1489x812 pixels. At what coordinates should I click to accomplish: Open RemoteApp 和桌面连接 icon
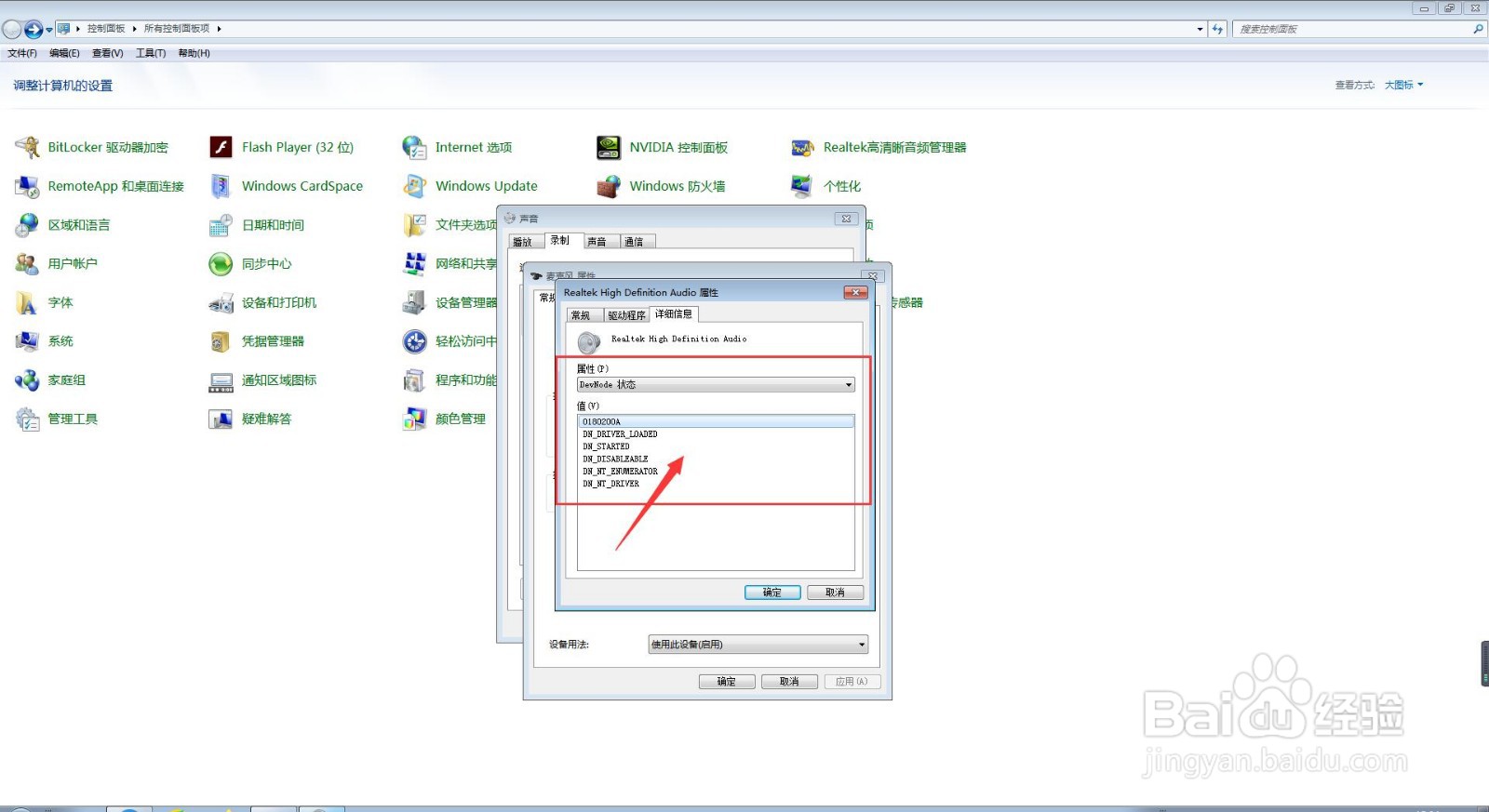[28, 186]
